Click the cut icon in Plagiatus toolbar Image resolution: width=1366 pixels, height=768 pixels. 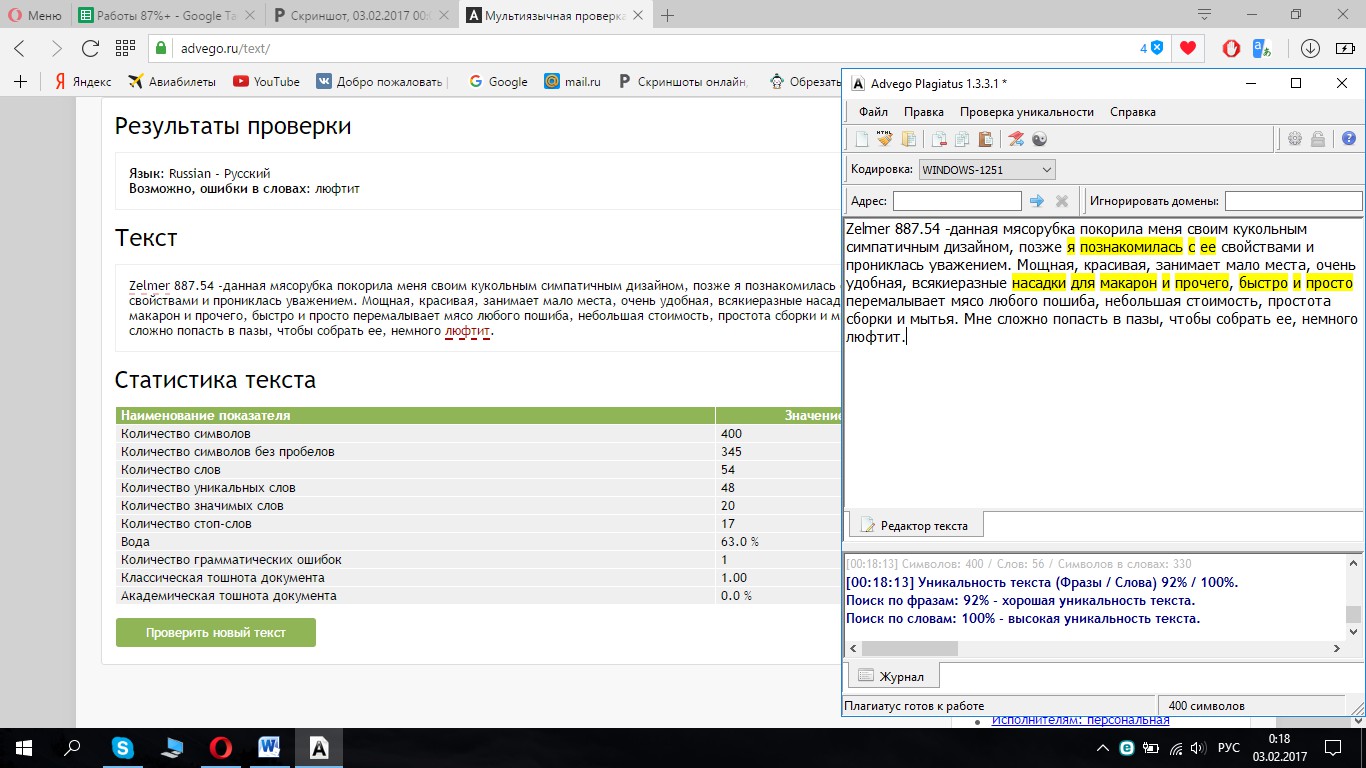point(939,139)
